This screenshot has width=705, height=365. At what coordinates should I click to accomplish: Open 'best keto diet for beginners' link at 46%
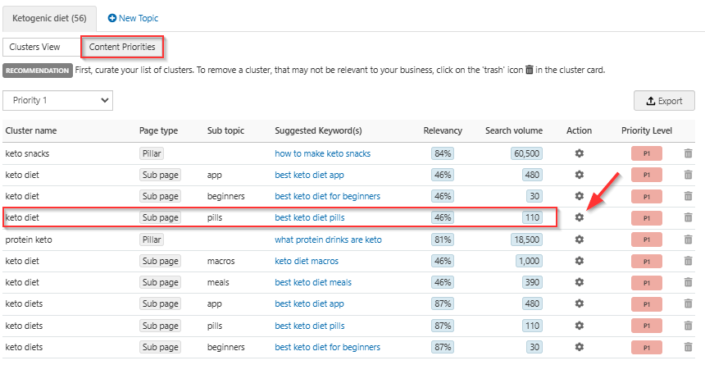(x=327, y=196)
